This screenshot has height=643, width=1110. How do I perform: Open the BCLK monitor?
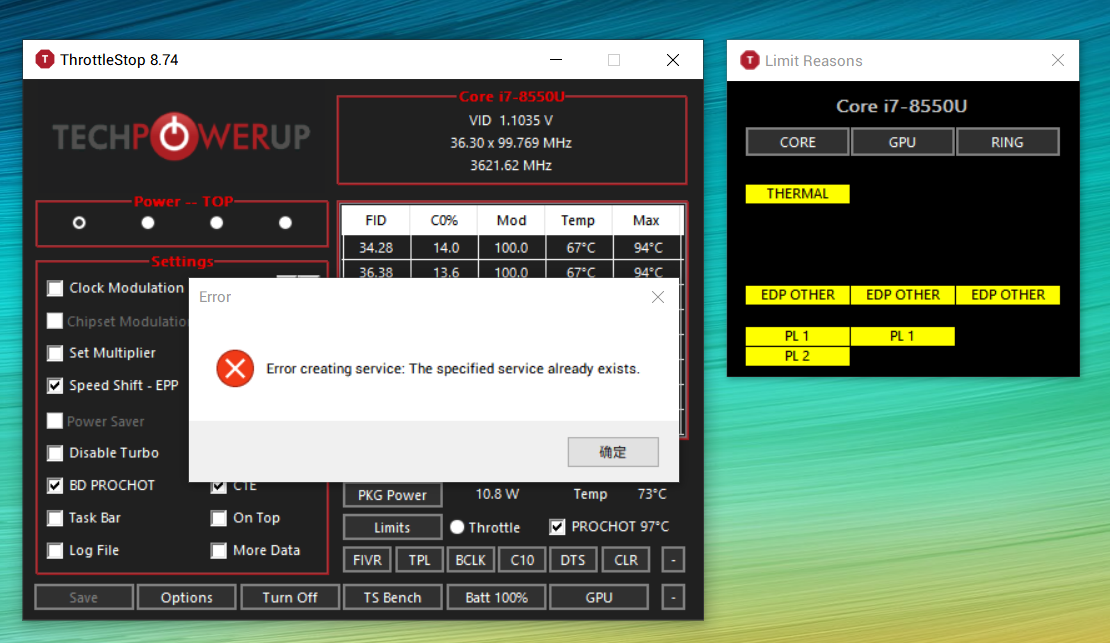click(470, 559)
